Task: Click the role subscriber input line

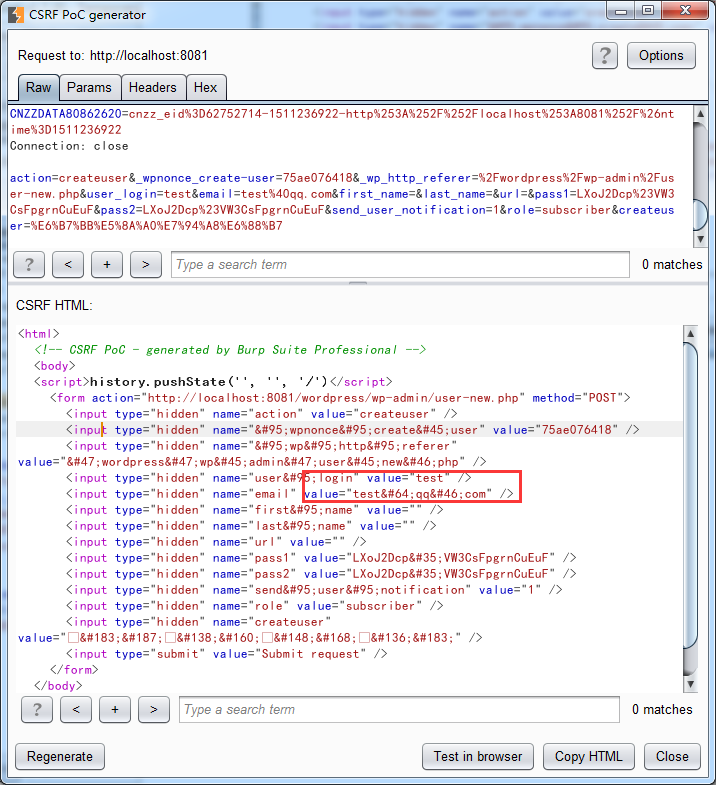Action: [x=255, y=606]
